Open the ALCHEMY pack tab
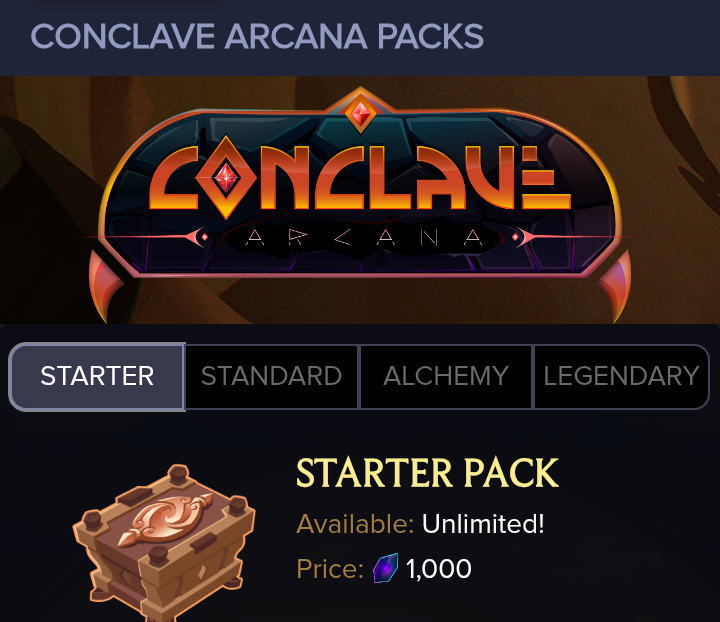The height and width of the screenshot is (622, 720). click(x=446, y=376)
